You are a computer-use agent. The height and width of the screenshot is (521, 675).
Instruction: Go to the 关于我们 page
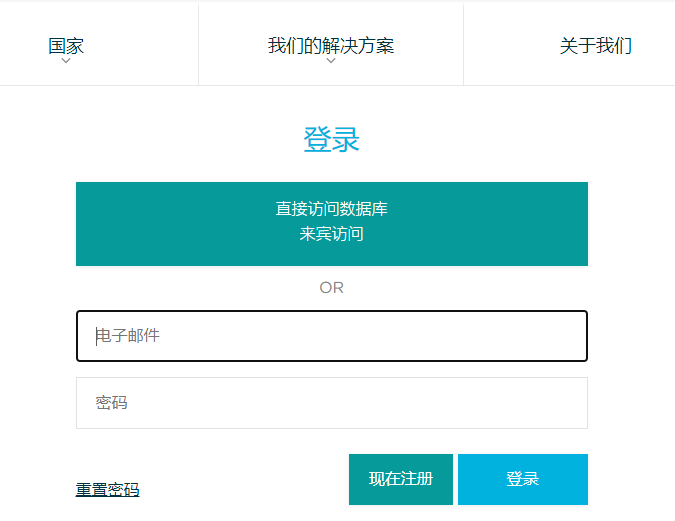(x=595, y=45)
